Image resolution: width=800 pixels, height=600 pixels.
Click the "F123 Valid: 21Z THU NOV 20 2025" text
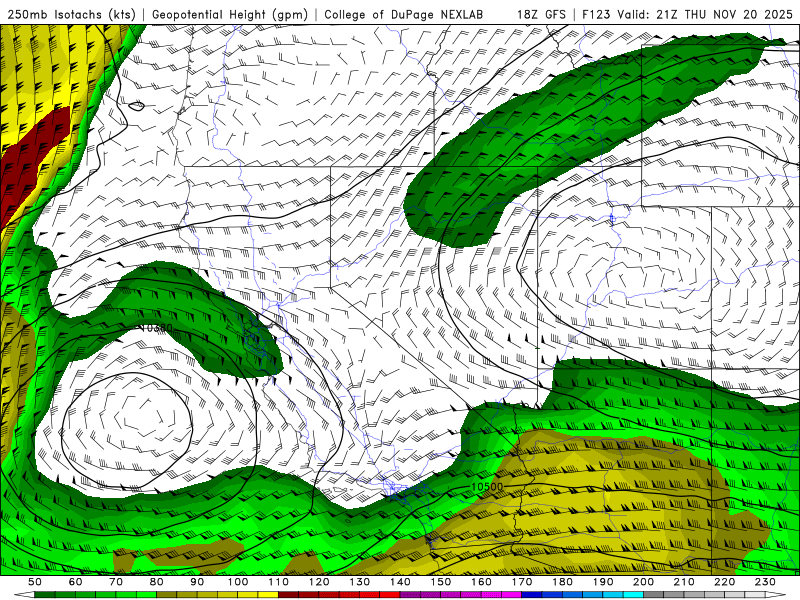click(687, 15)
